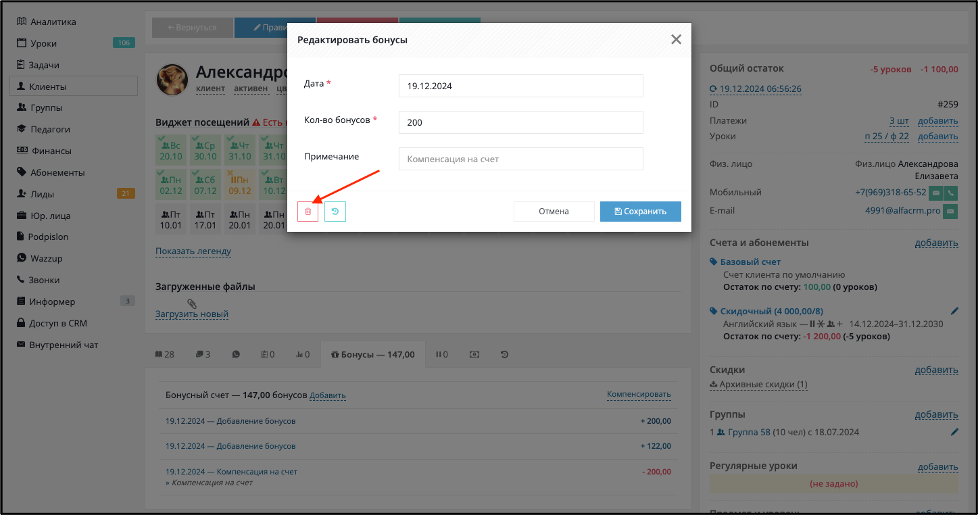Cancel editing with Отмена button
The height and width of the screenshot is (516, 979).
[x=554, y=211]
